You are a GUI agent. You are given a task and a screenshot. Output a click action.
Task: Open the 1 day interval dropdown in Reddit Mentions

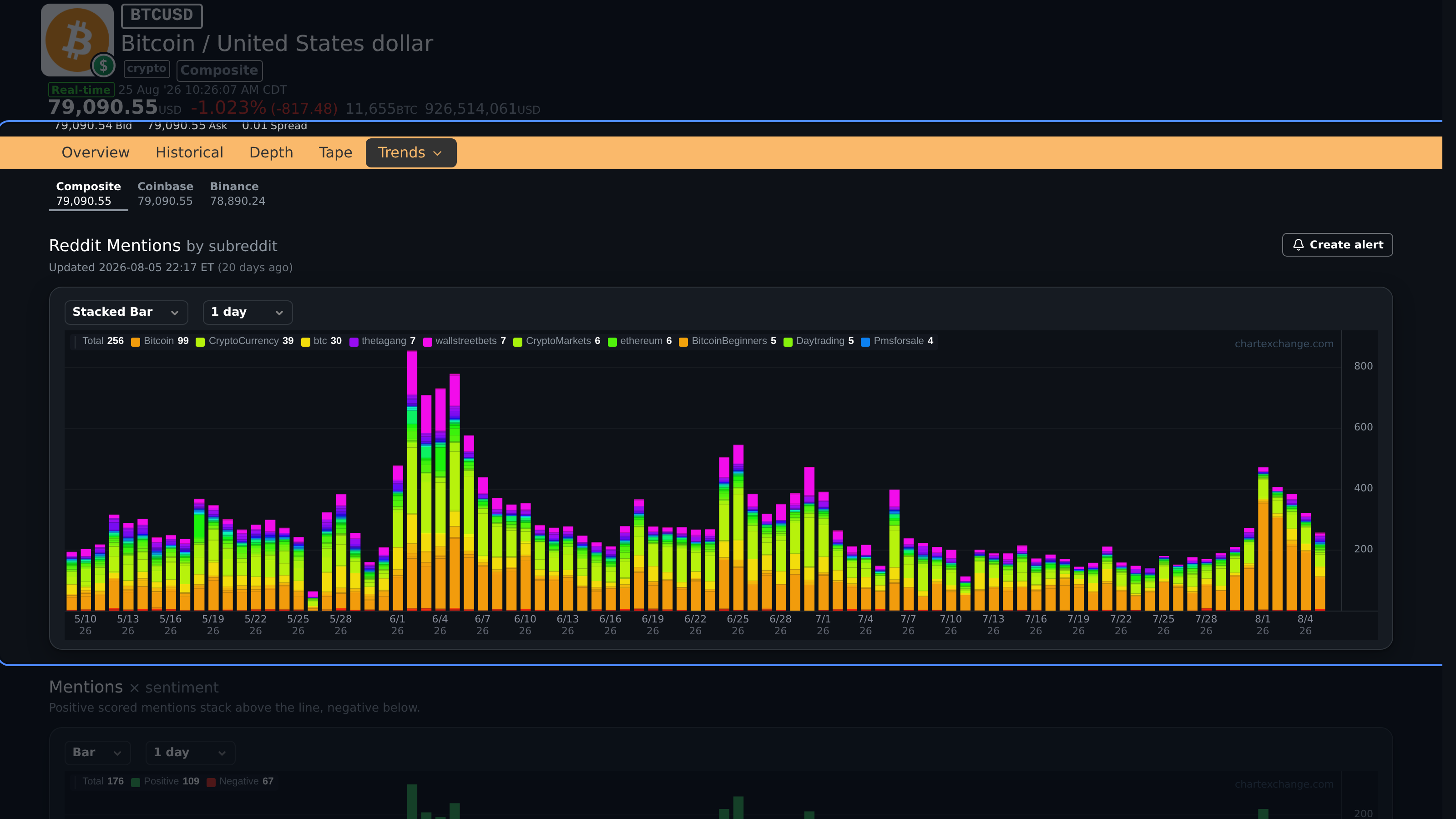[x=248, y=312]
